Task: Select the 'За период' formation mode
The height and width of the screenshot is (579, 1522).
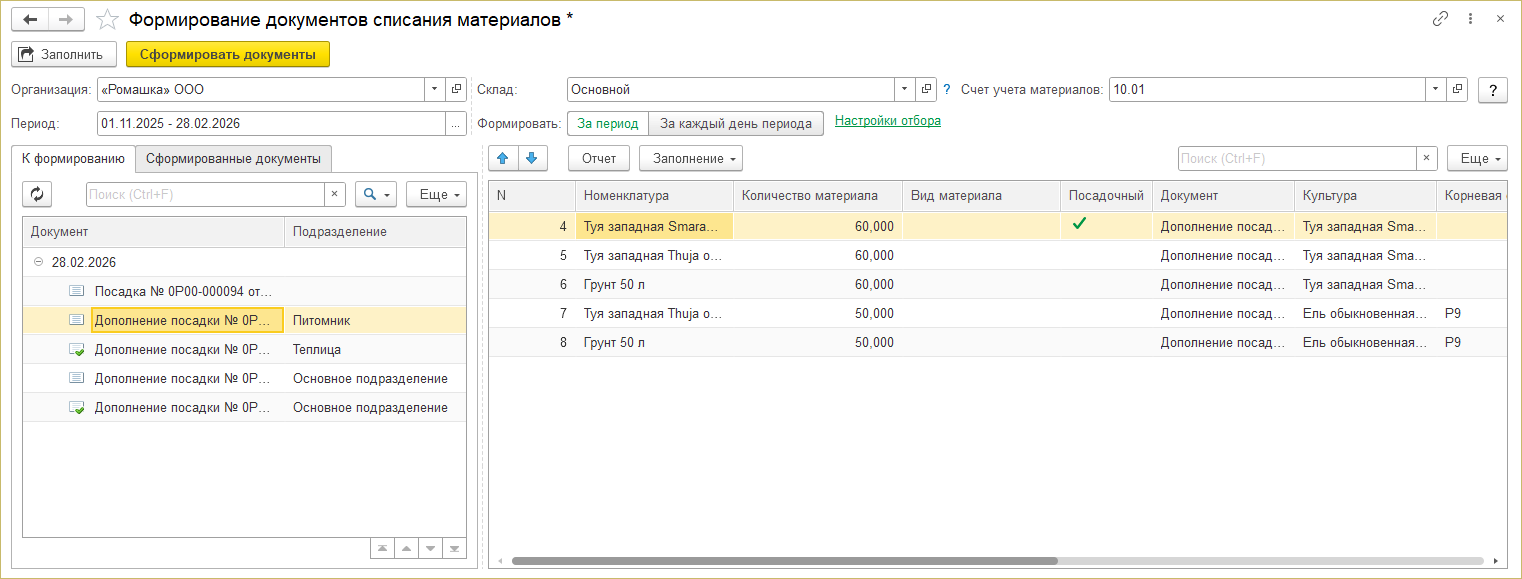Action: pyautogui.click(x=608, y=123)
